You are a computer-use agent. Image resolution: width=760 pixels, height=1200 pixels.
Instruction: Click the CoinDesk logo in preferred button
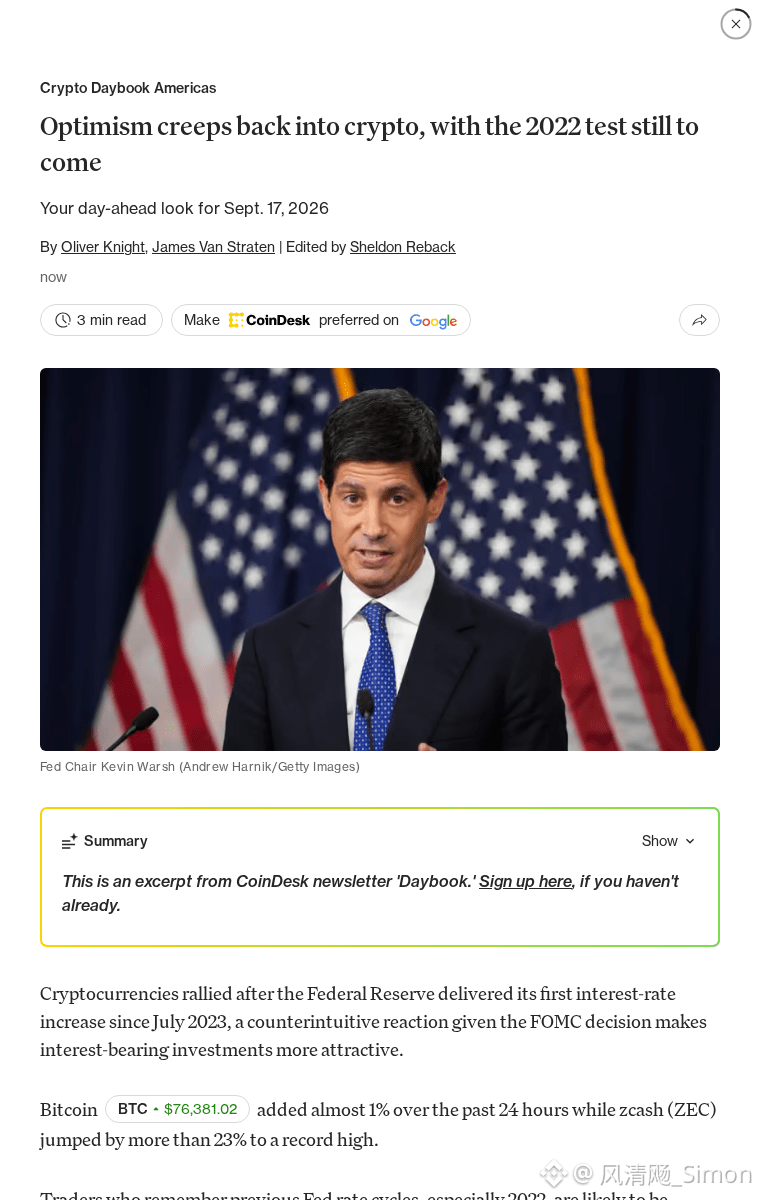pos(270,320)
